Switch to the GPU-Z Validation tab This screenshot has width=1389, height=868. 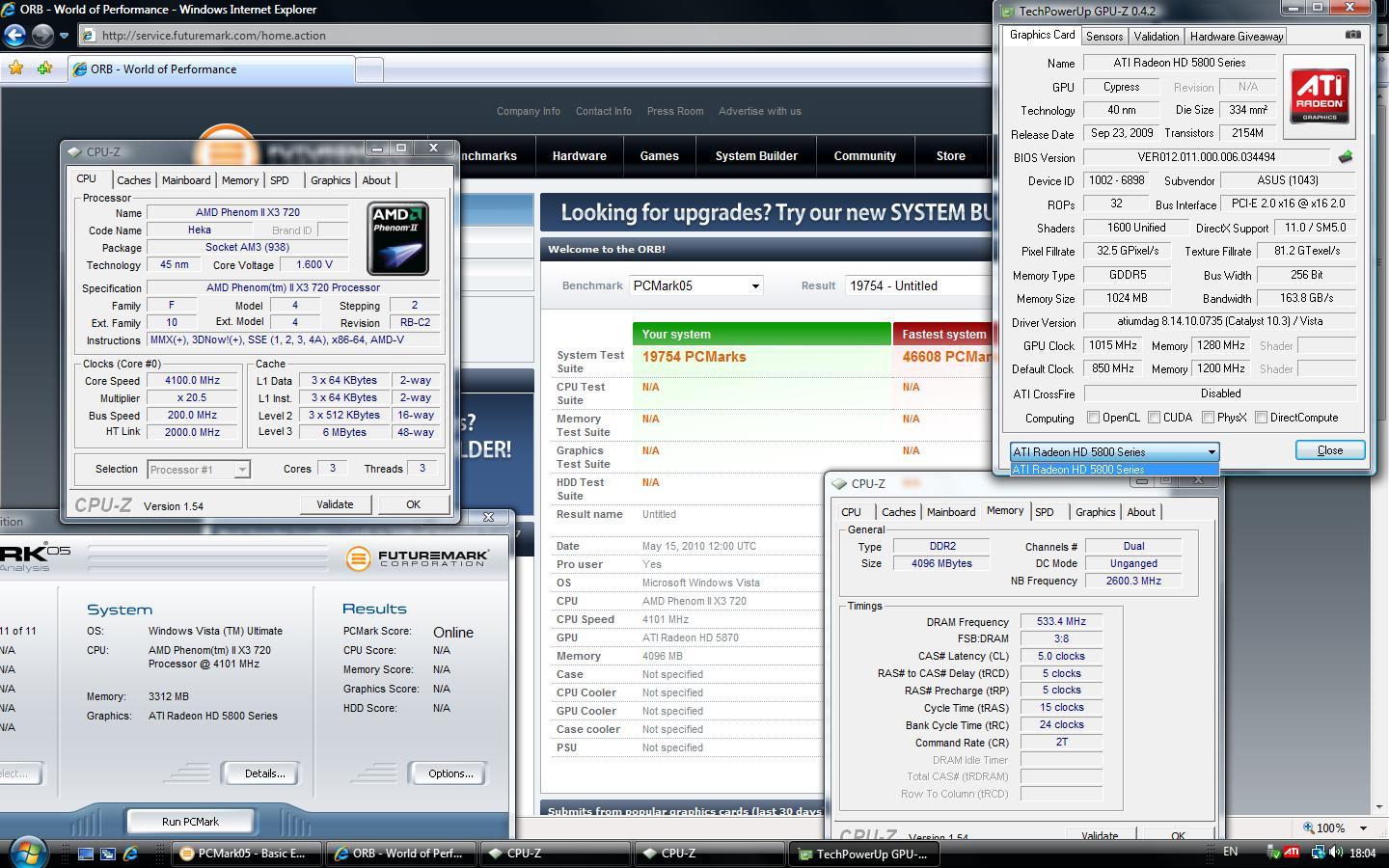tap(1156, 36)
